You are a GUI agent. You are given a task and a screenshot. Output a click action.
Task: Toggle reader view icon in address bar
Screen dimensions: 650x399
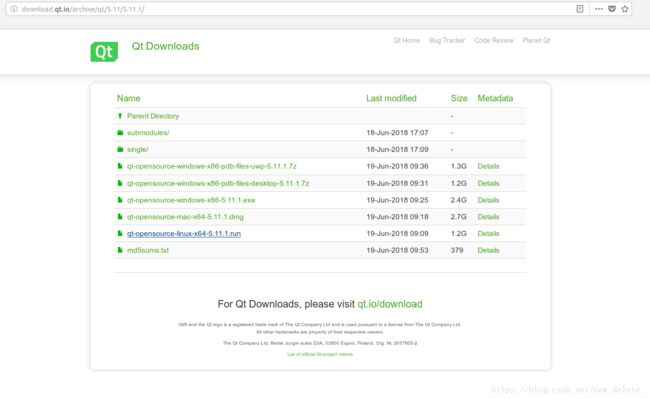[580, 9]
